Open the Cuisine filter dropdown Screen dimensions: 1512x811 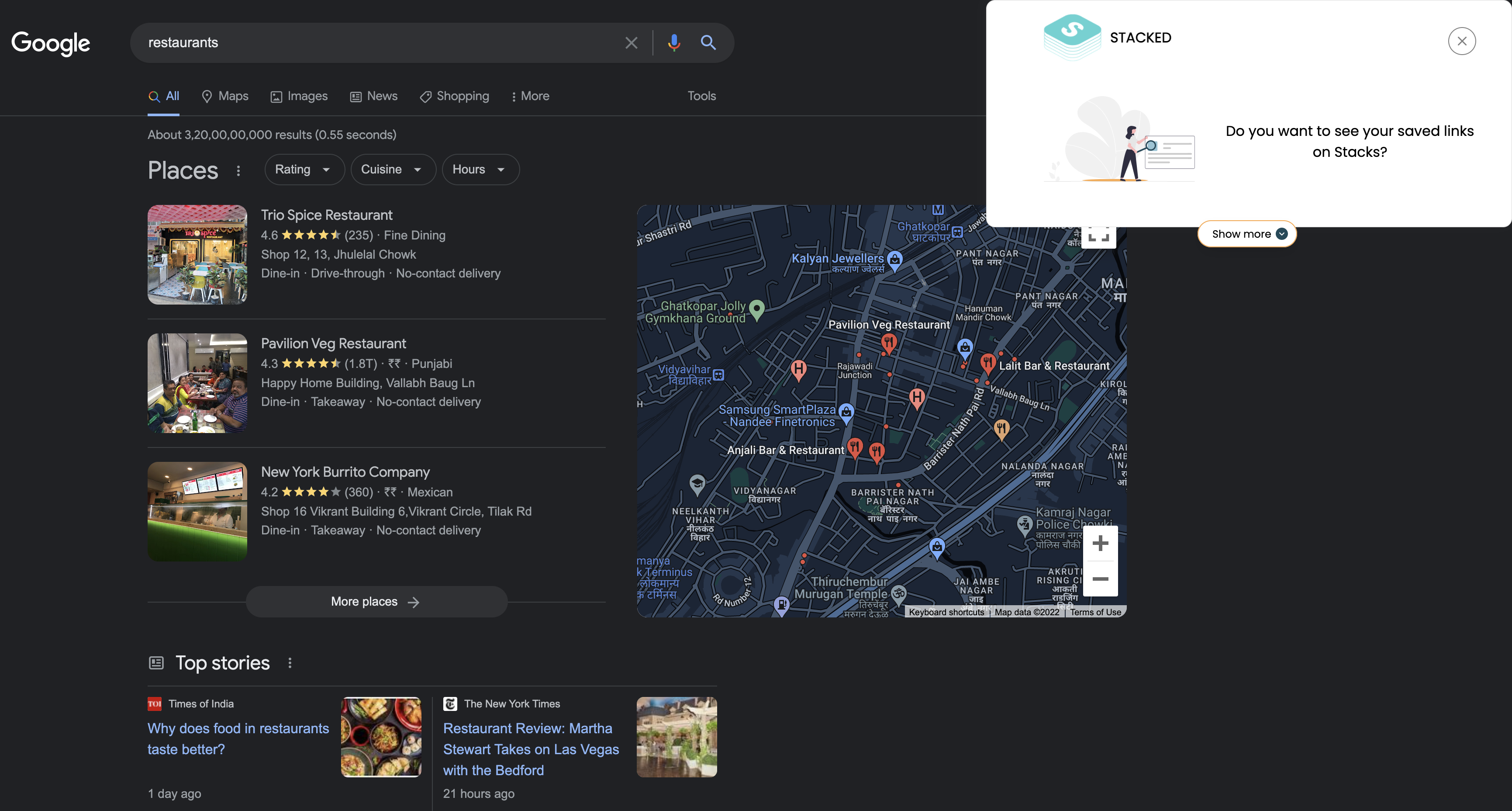pos(393,170)
